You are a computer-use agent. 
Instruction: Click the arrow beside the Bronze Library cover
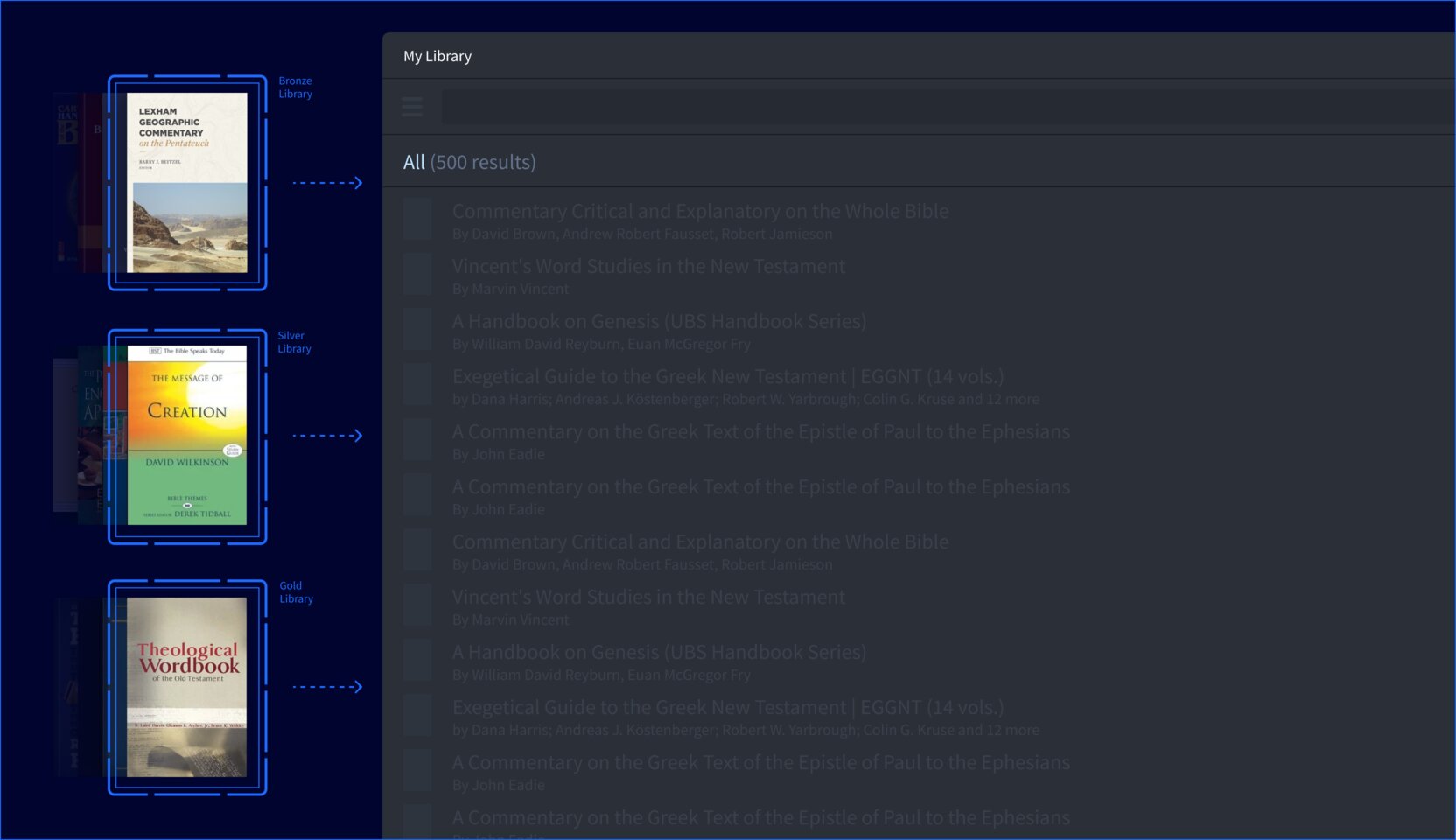(327, 183)
